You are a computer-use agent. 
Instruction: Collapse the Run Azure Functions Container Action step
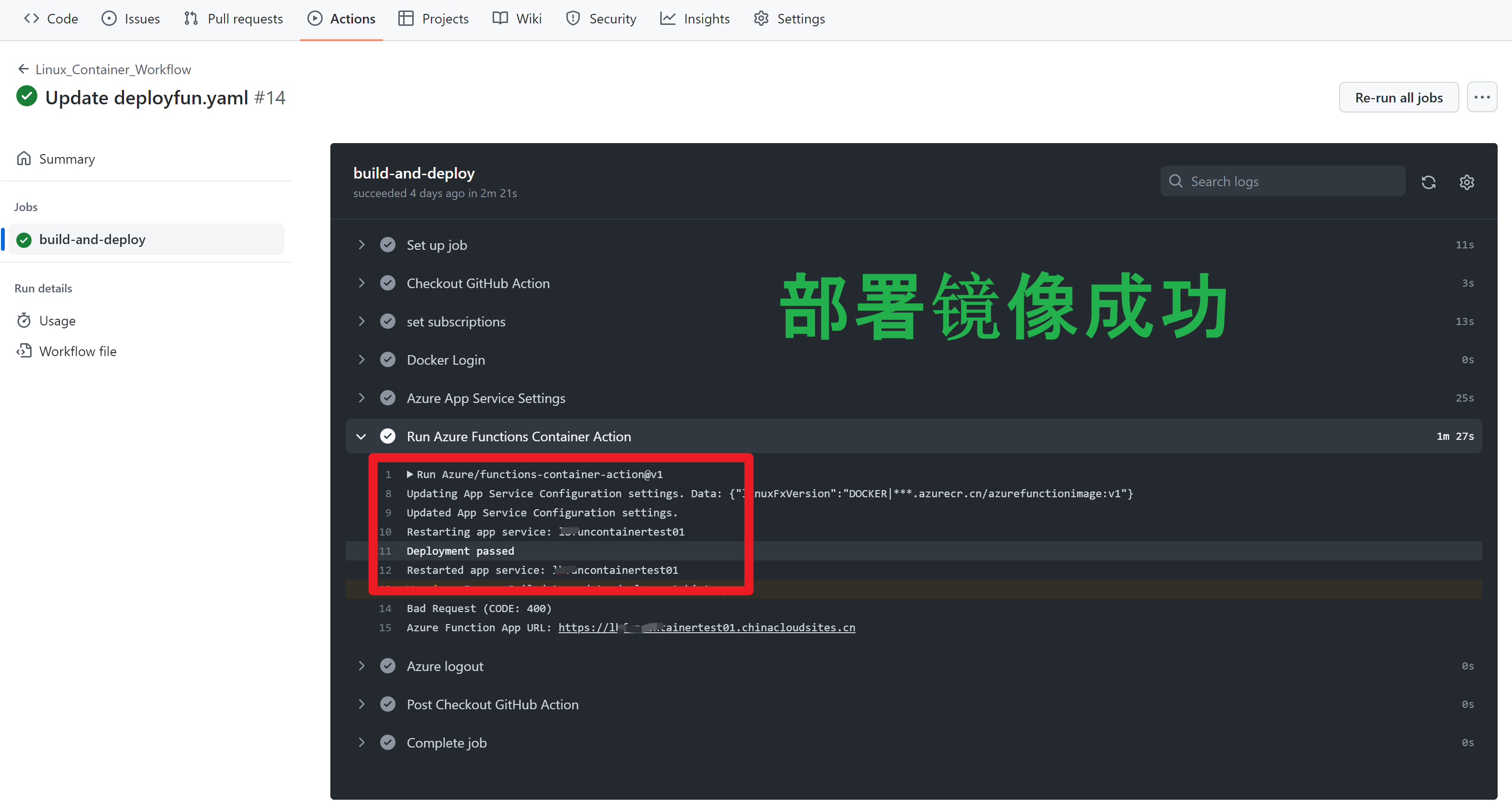[x=363, y=436]
